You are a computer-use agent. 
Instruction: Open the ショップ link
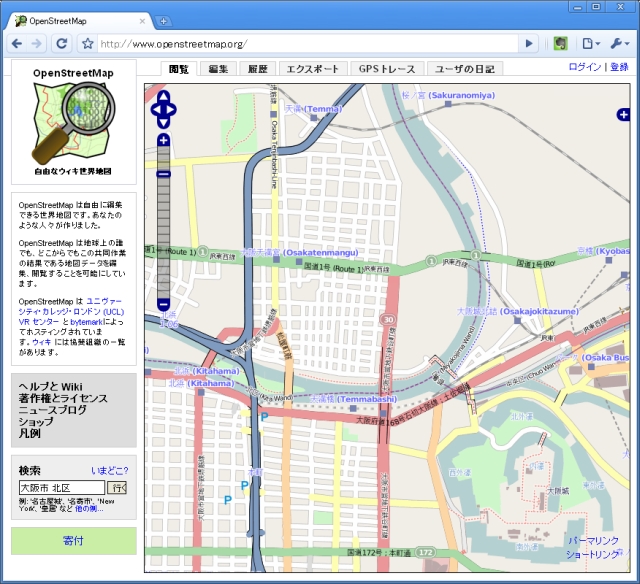pyautogui.click(x=36, y=422)
